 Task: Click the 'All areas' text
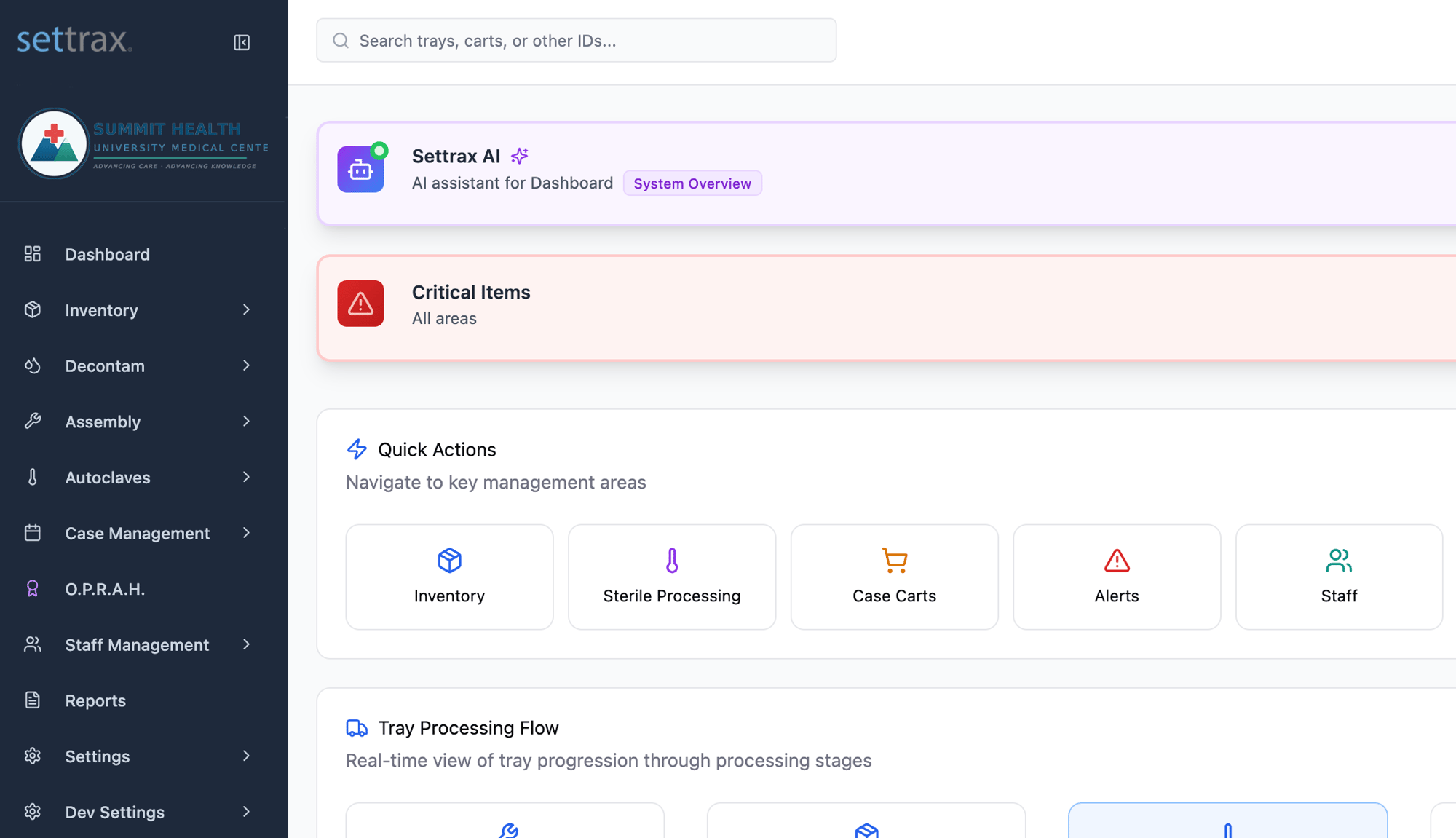point(444,318)
